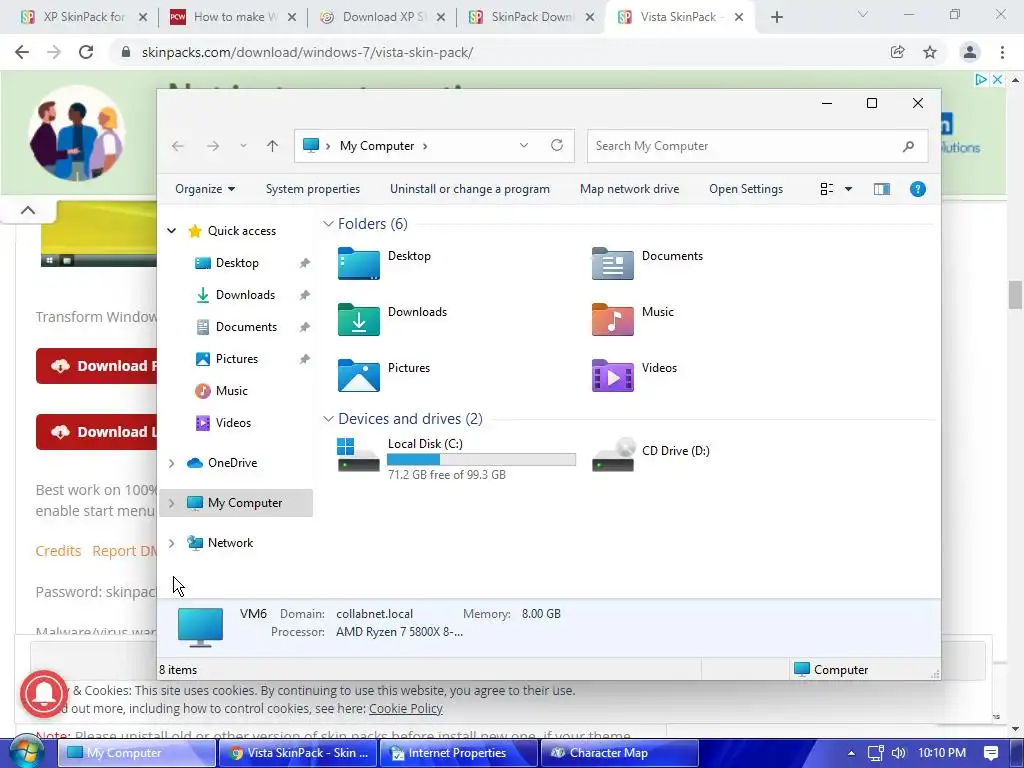Switch to the SkinPack Downl tab
Image resolution: width=1024 pixels, height=768 pixels.
click(x=531, y=17)
